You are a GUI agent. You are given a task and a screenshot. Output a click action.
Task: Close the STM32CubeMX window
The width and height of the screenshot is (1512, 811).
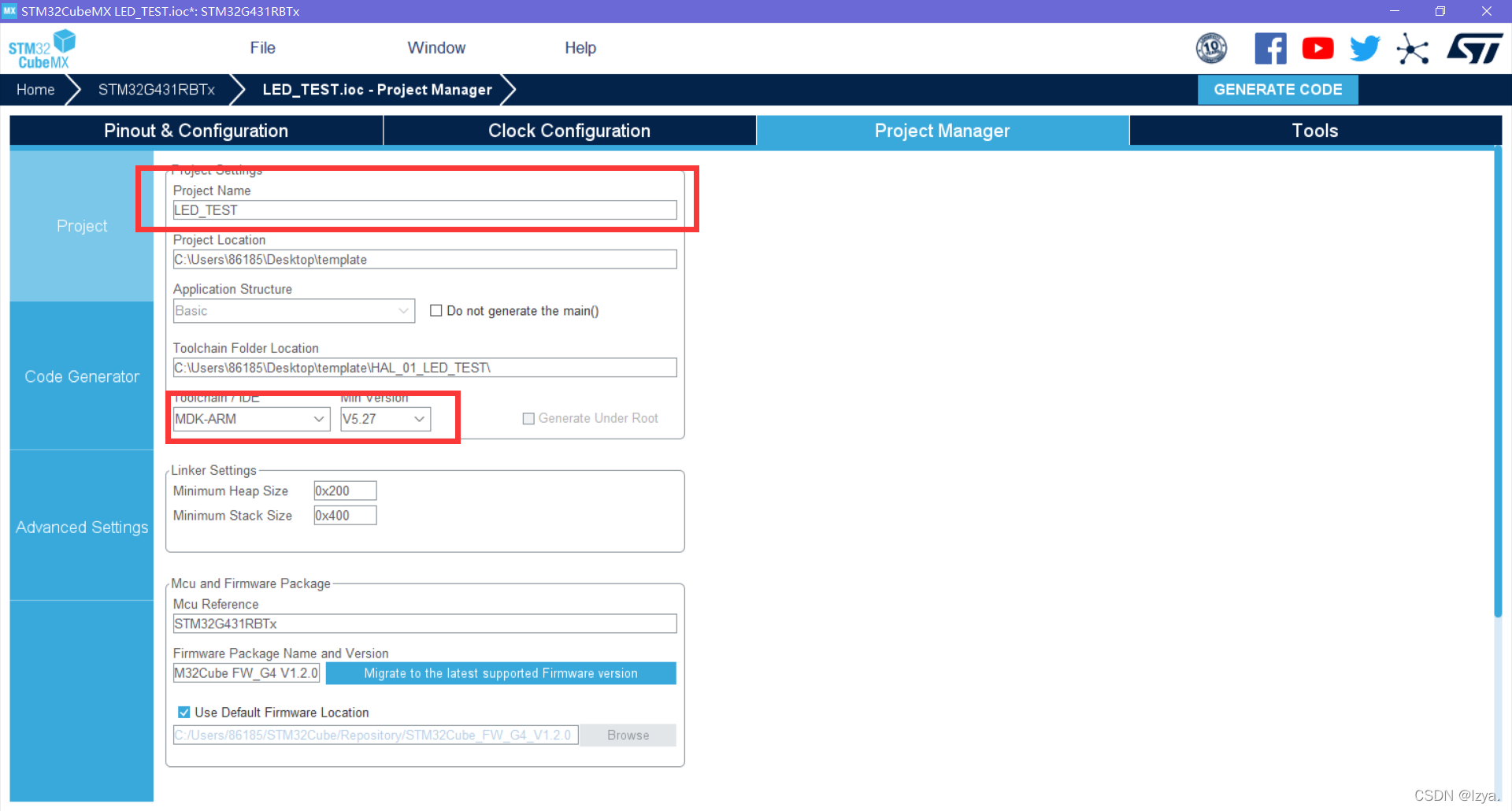pos(1487,11)
